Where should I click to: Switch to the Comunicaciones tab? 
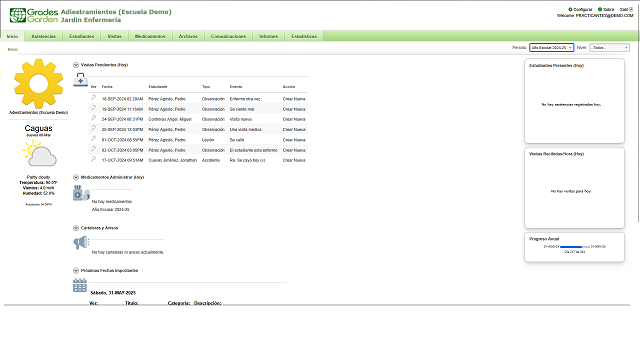tap(228, 36)
